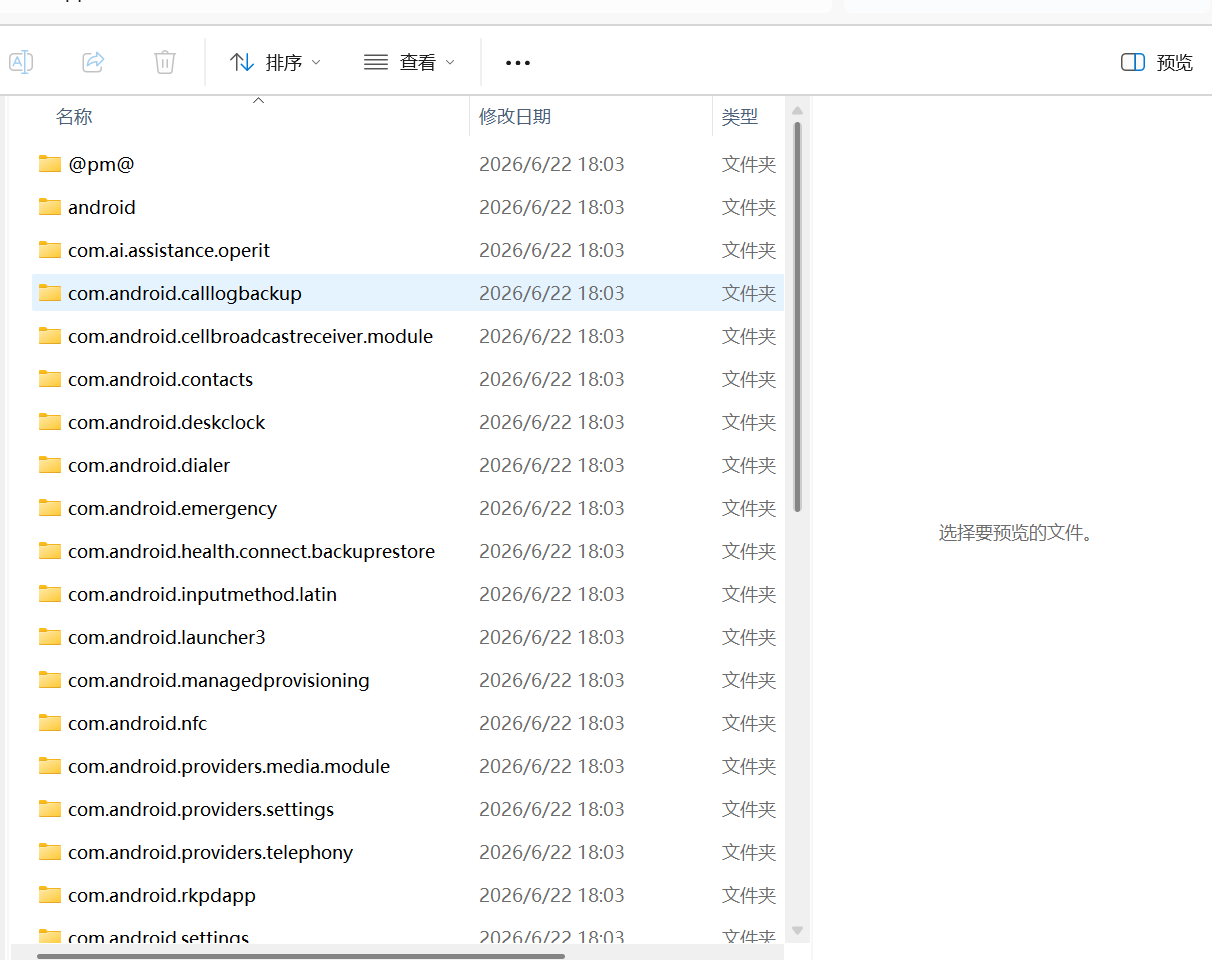Click the Rename icon in toolbar
The width and height of the screenshot is (1212, 960).
(x=21, y=62)
